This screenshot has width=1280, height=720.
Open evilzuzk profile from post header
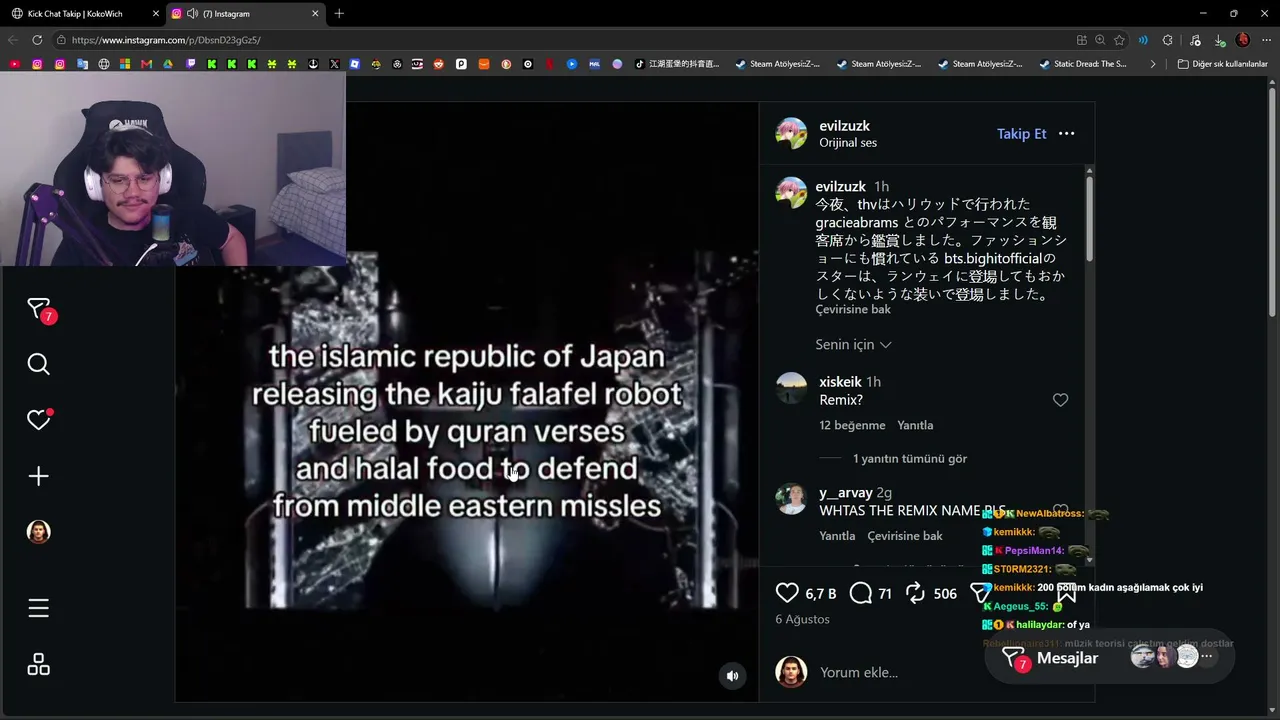tap(844, 126)
